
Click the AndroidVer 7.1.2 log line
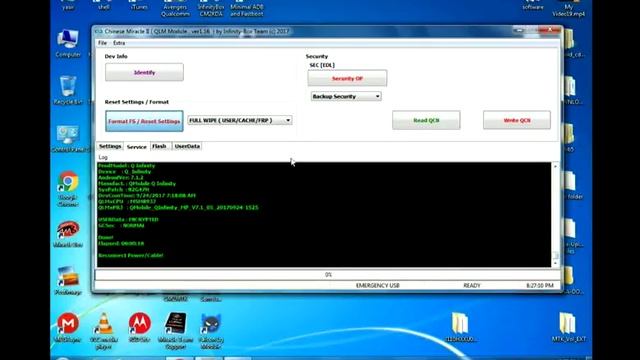coord(121,178)
